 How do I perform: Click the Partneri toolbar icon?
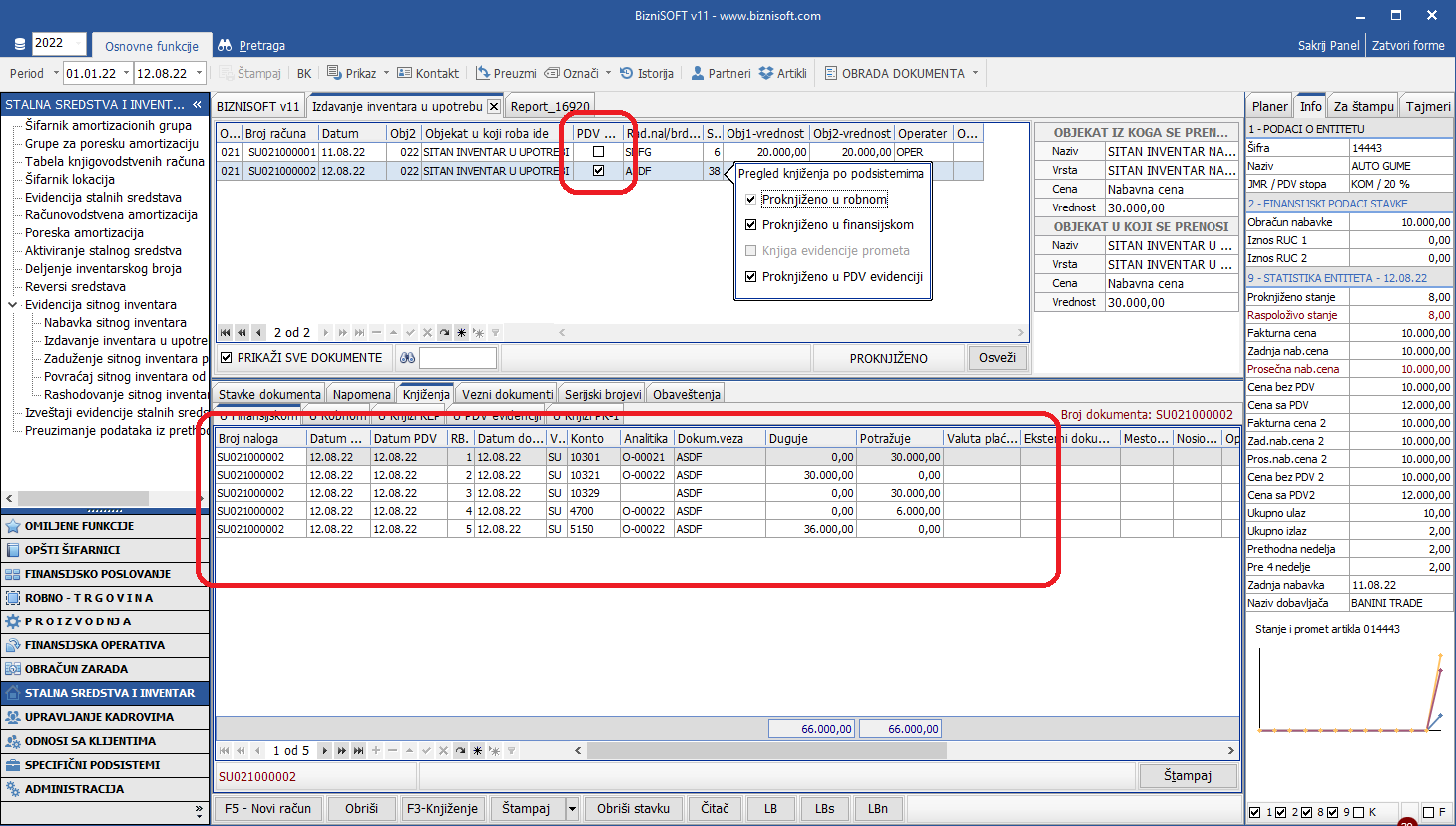coord(697,73)
